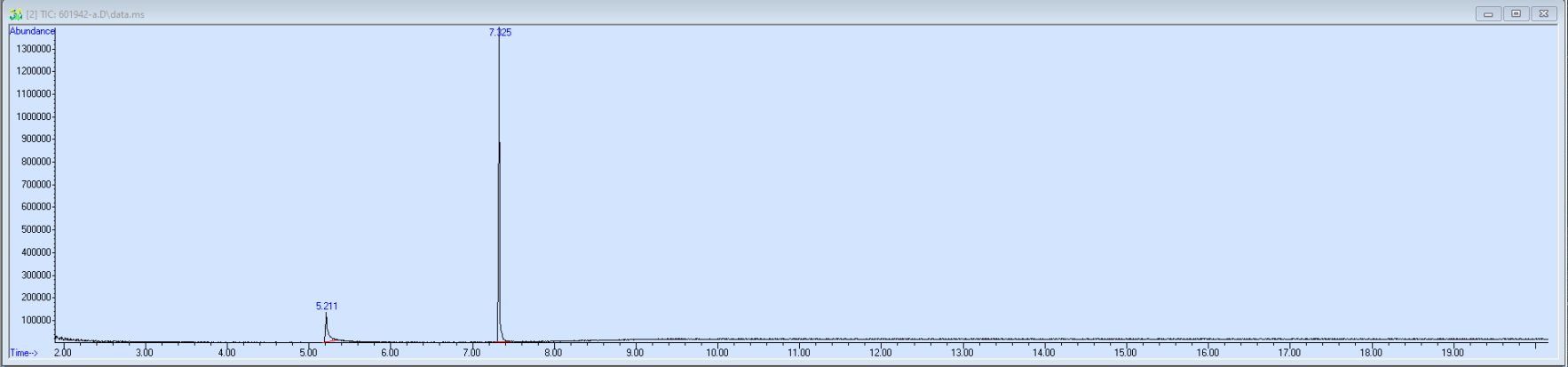1568x367 pixels.
Task: Click the 100000 abundance tick label
Action: [x=36, y=320]
